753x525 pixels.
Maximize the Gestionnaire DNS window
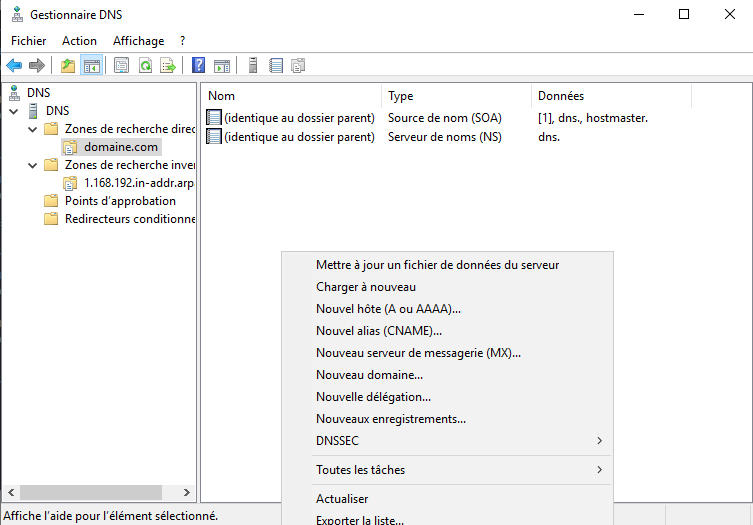[x=684, y=14]
